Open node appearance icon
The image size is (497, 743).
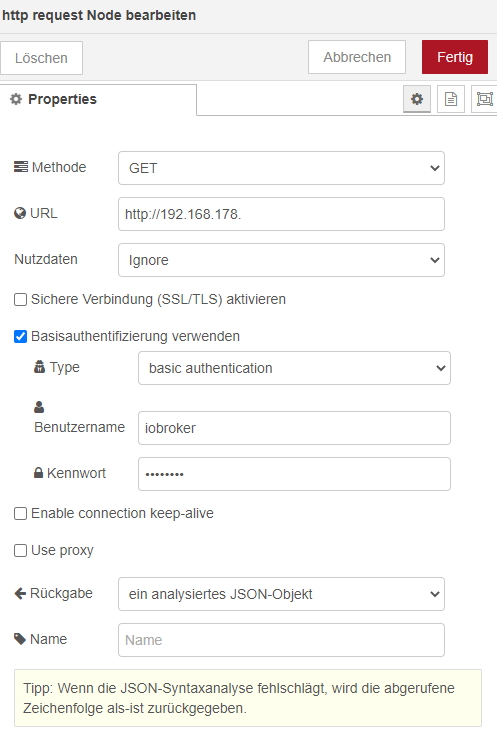click(x=484, y=99)
